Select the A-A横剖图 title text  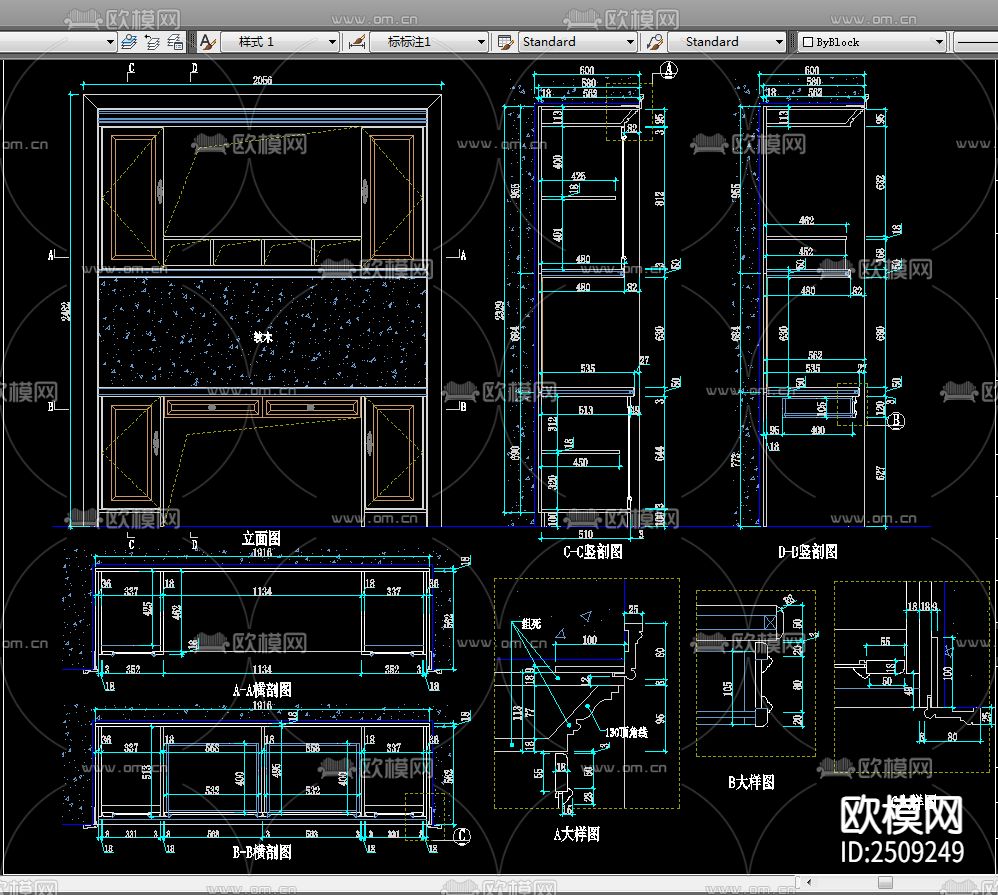[262, 690]
